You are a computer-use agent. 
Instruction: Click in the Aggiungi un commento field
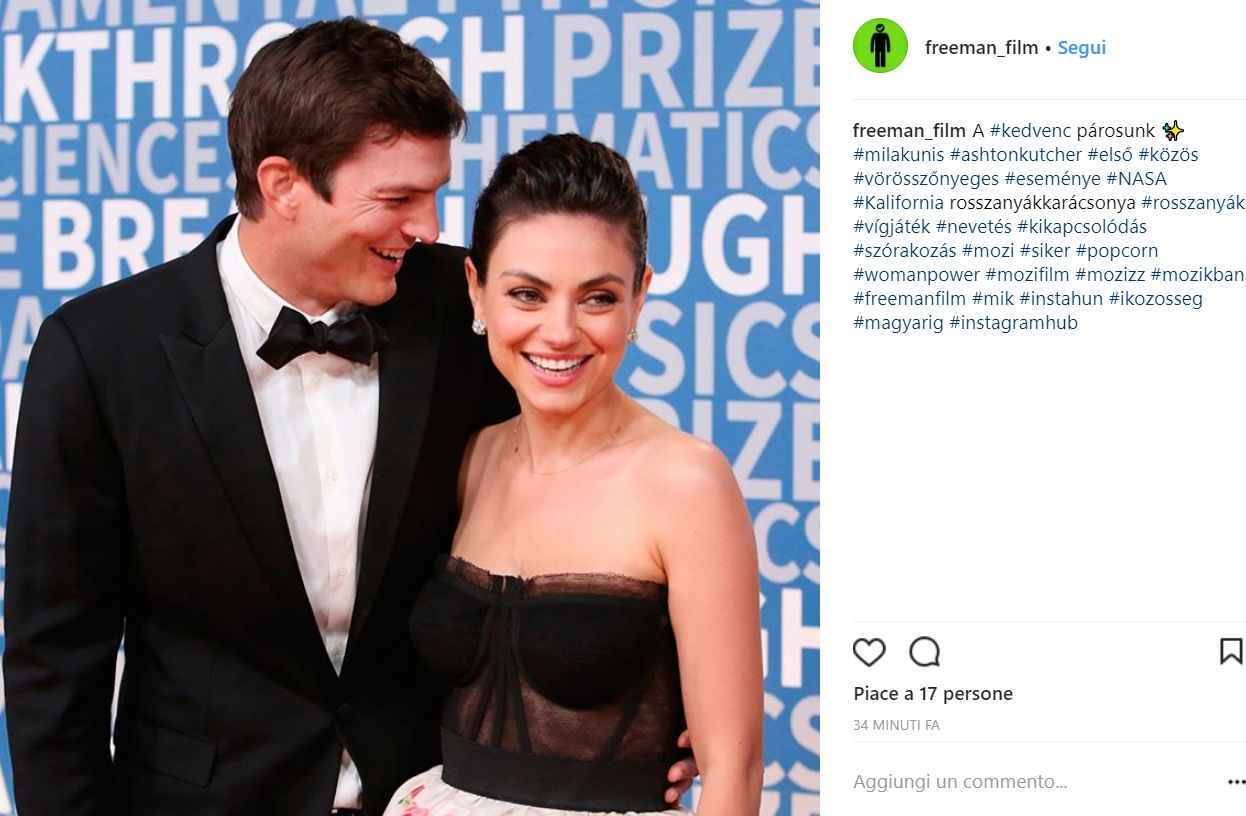click(x=1030, y=782)
